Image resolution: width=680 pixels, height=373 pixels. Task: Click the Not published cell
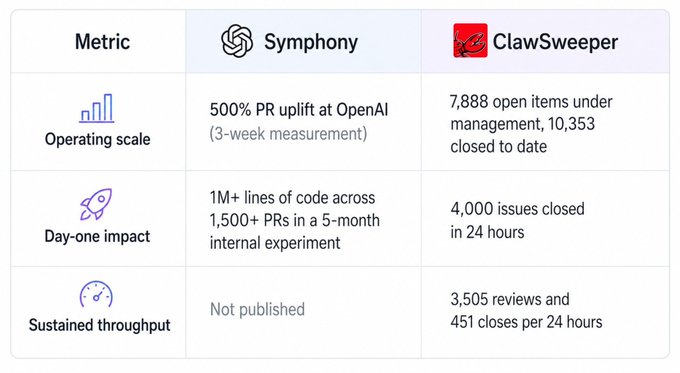[257, 310]
